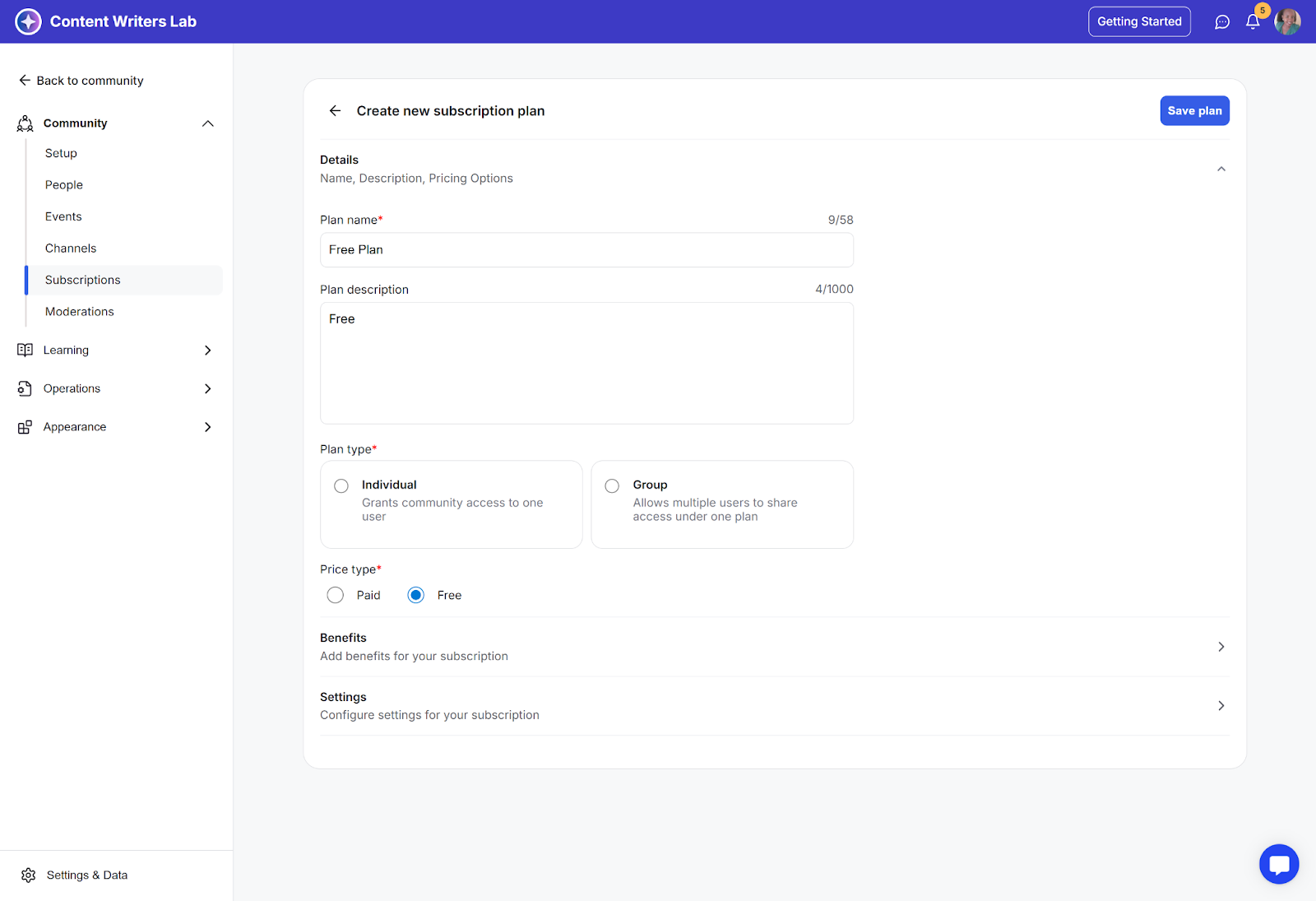
Task: Choose the Paid price type
Action: (336, 595)
